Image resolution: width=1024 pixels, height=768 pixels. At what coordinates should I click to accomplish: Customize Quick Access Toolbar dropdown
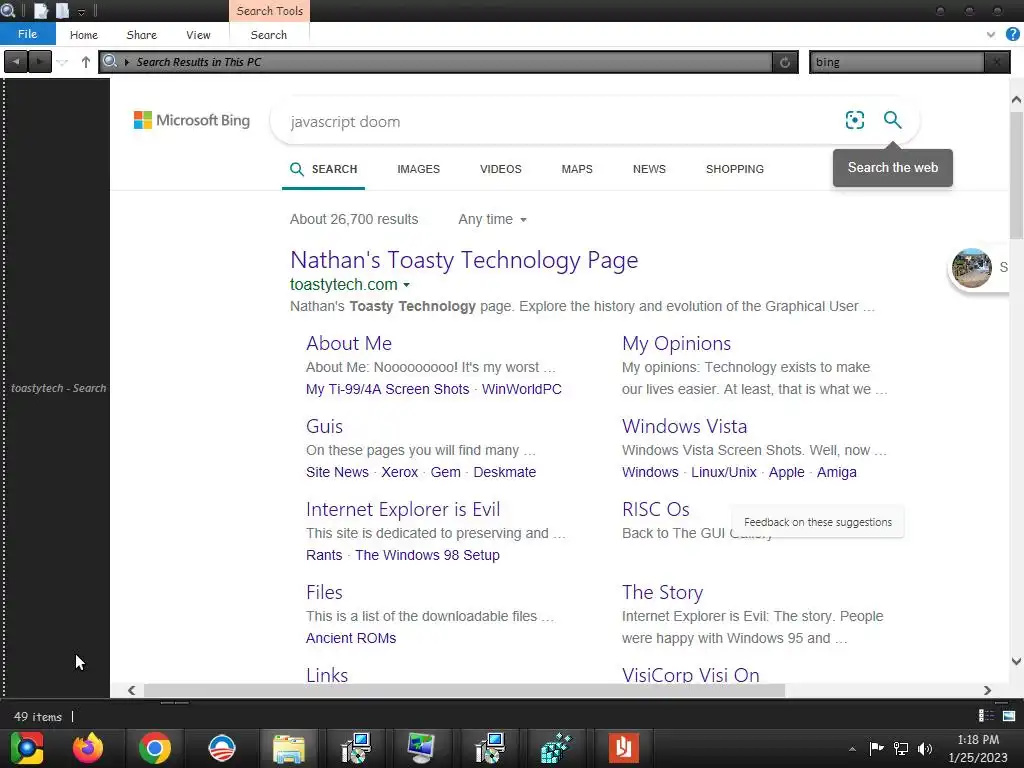(x=82, y=12)
